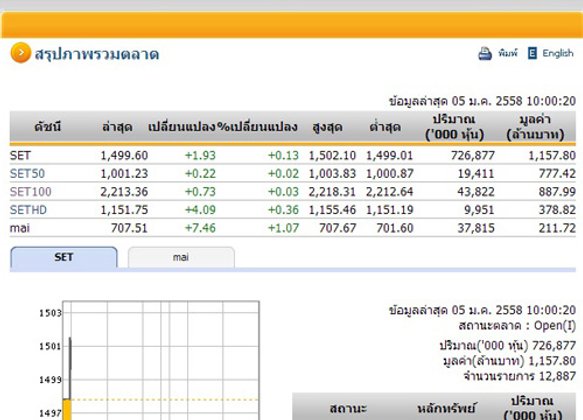Click the สรุปภาพรวมตลาด page title
583x420 pixels.
click(x=97, y=54)
